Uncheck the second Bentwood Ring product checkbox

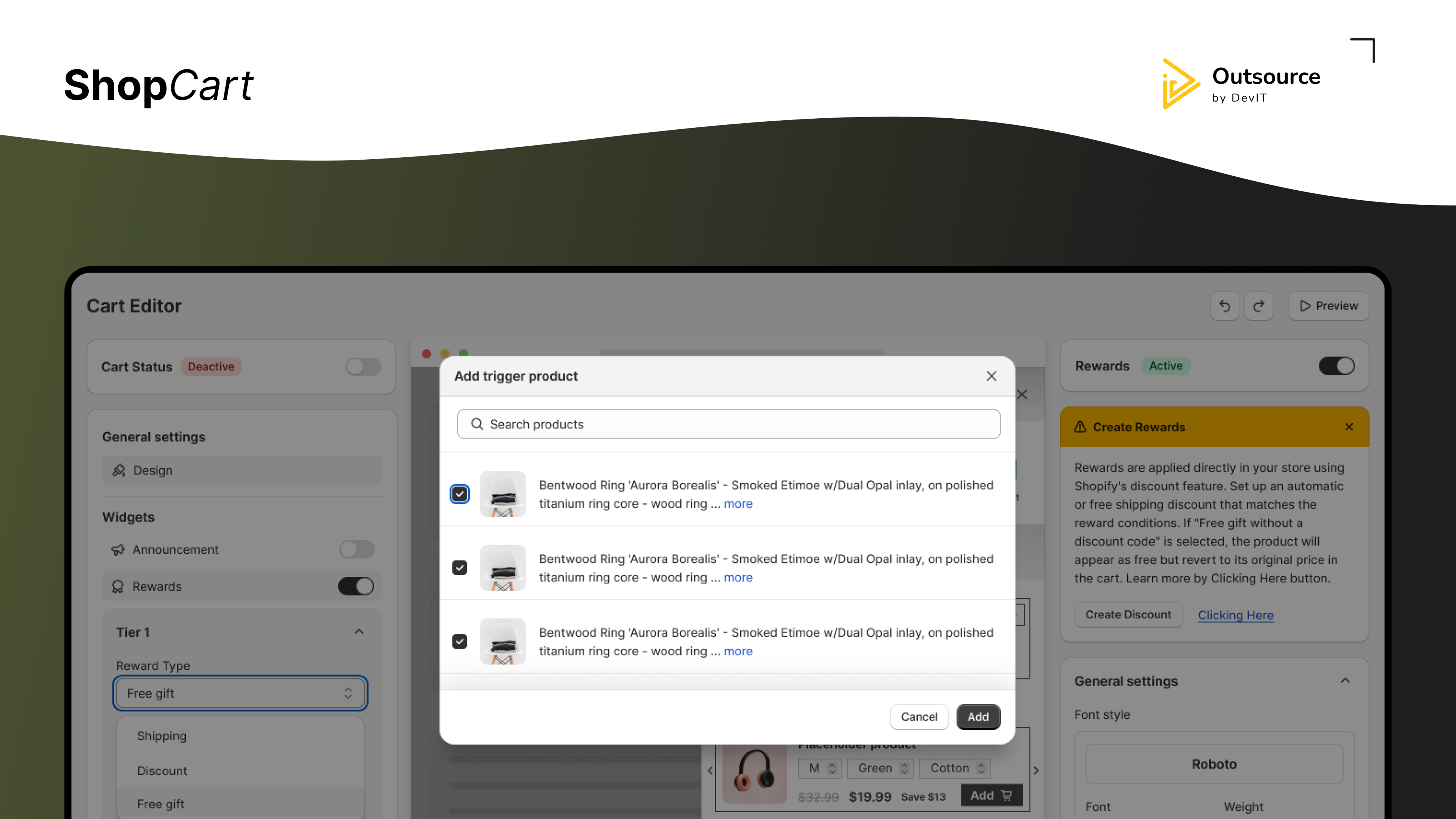[x=460, y=568]
